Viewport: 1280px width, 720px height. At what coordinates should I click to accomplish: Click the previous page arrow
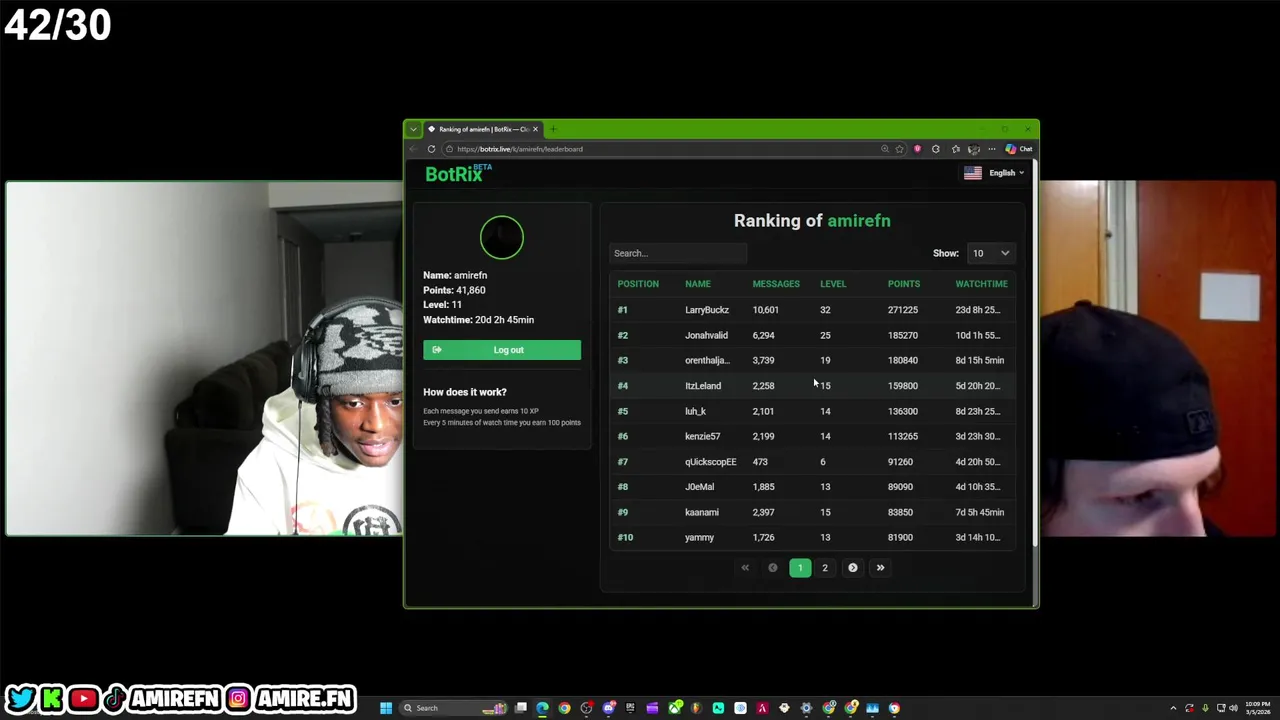pos(772,568)
